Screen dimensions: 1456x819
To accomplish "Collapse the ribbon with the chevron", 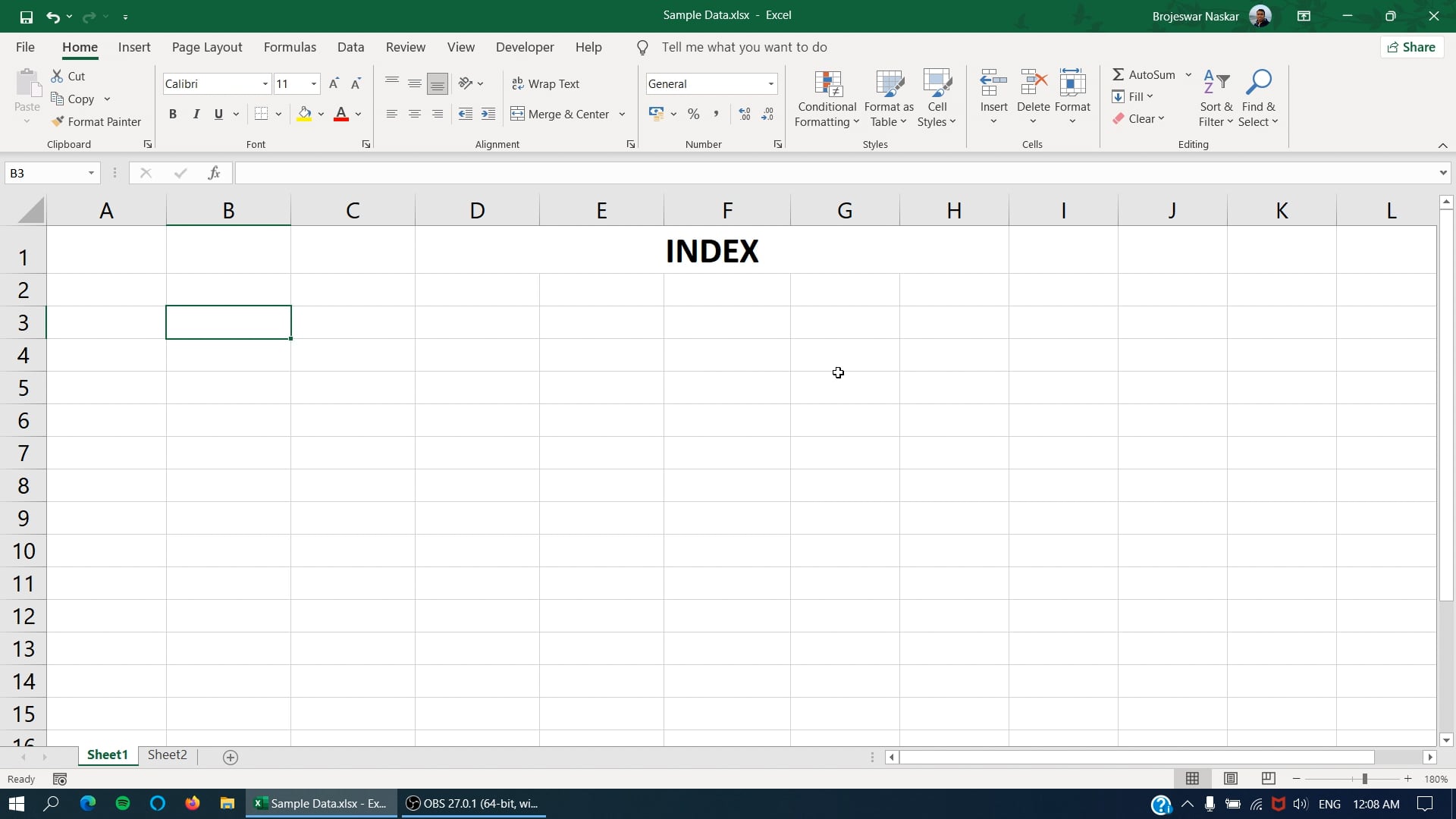I will click(x=1442, y=145).
